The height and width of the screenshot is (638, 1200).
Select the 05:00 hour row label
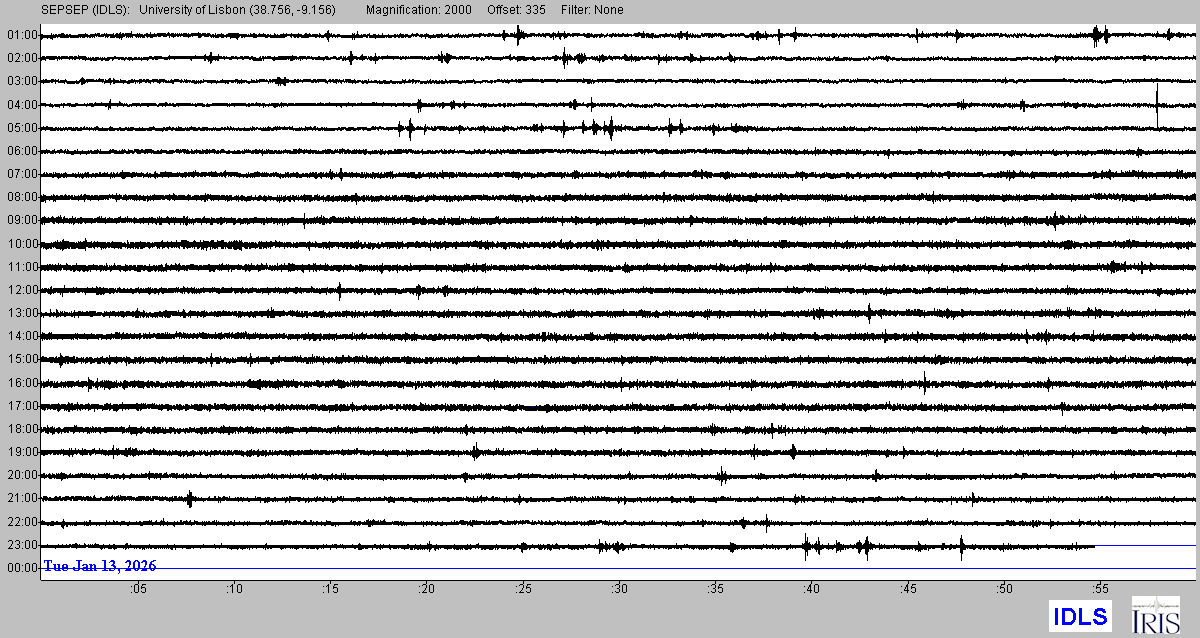[x=22, y=128]
